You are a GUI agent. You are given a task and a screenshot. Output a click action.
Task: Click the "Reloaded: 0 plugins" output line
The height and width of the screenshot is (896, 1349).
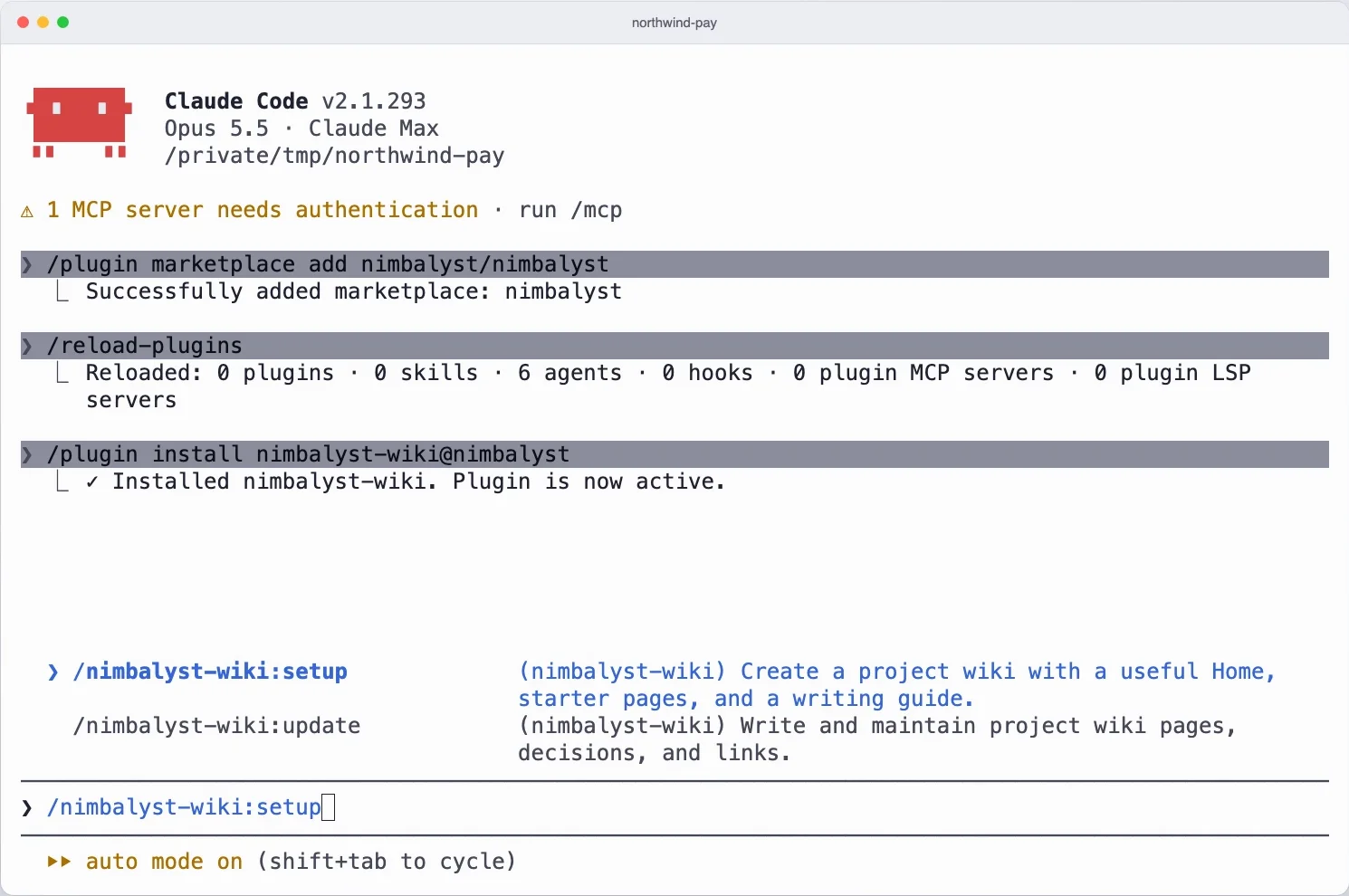coord(668,386)
